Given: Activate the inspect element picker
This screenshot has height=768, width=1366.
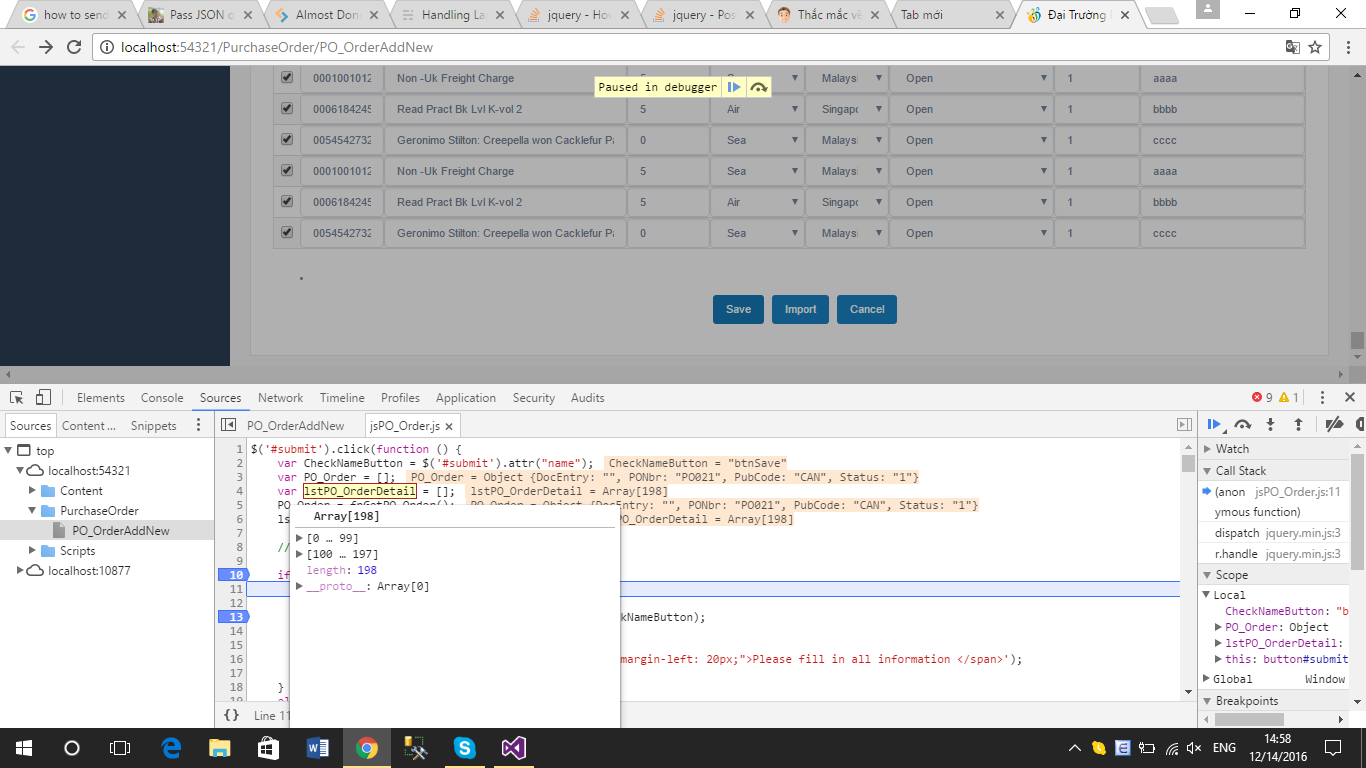Looking at the screenshot, I should (x=18, y=398).
